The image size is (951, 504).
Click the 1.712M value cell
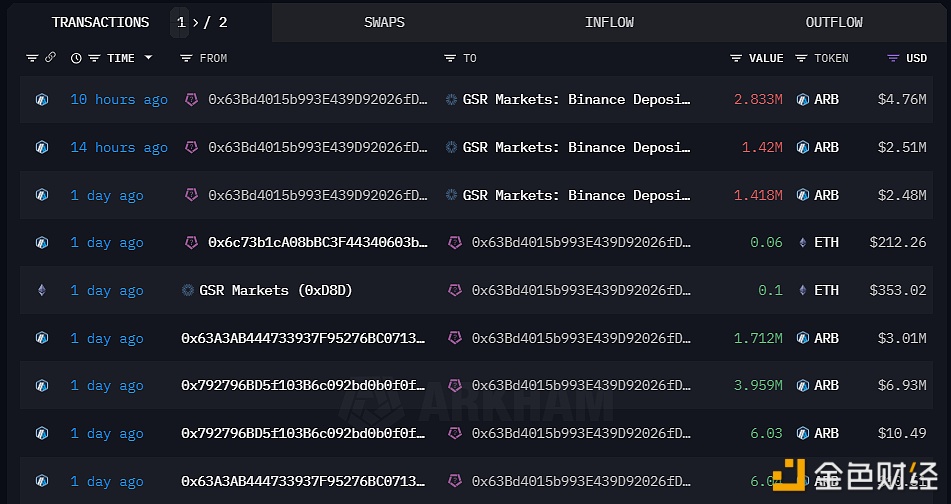758,338
